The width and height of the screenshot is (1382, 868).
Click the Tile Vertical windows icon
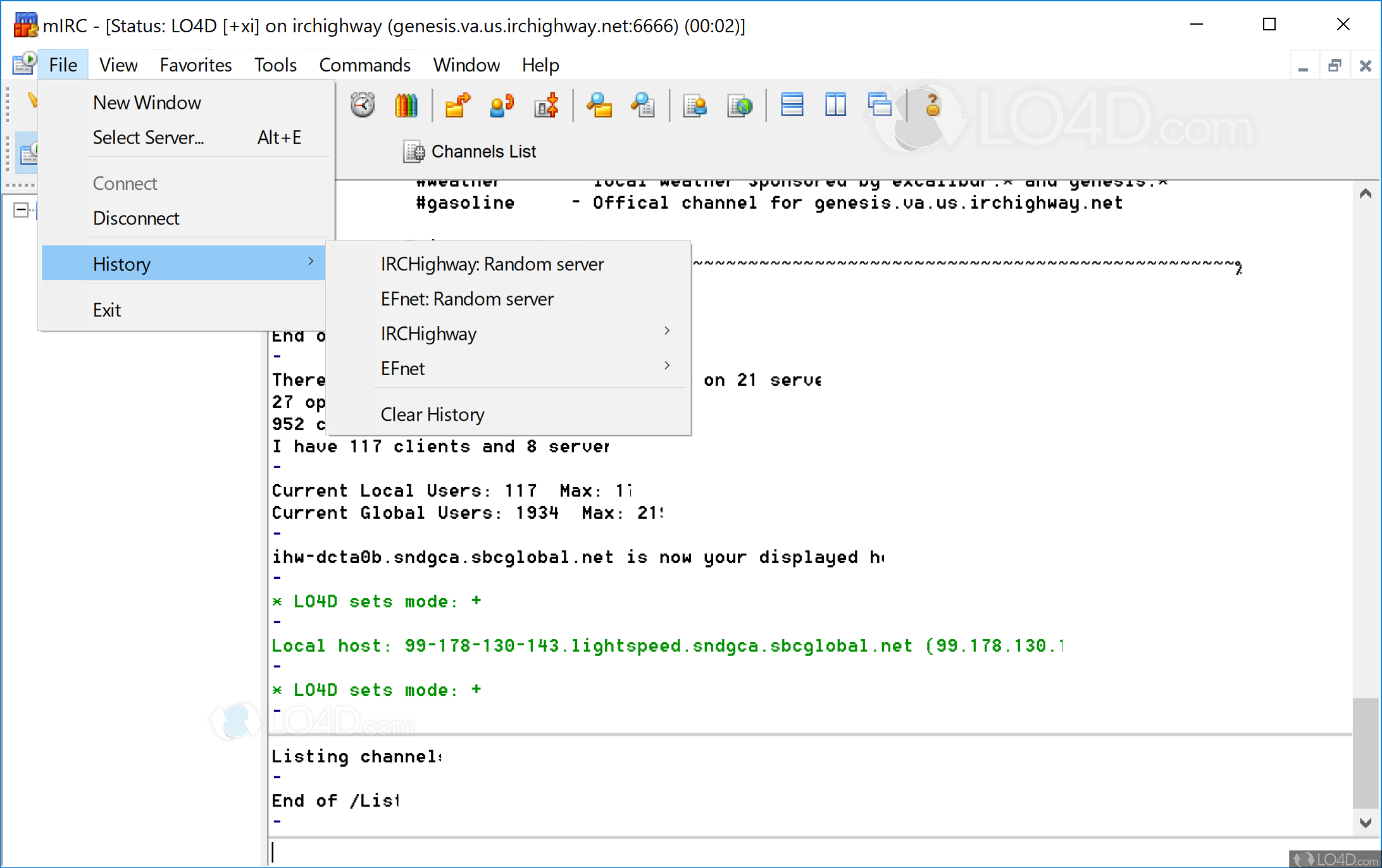click(835, 104)
